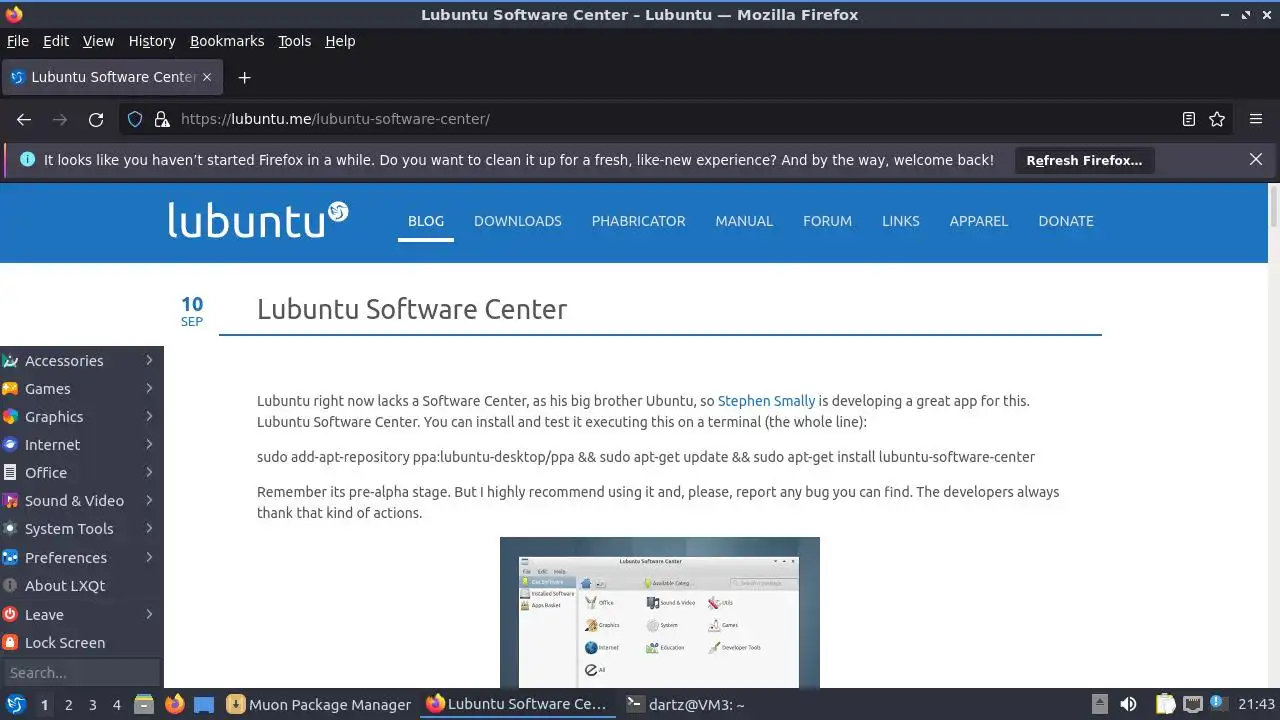
Task: Open the APPAREL navigation link
Action: (979, 221)
